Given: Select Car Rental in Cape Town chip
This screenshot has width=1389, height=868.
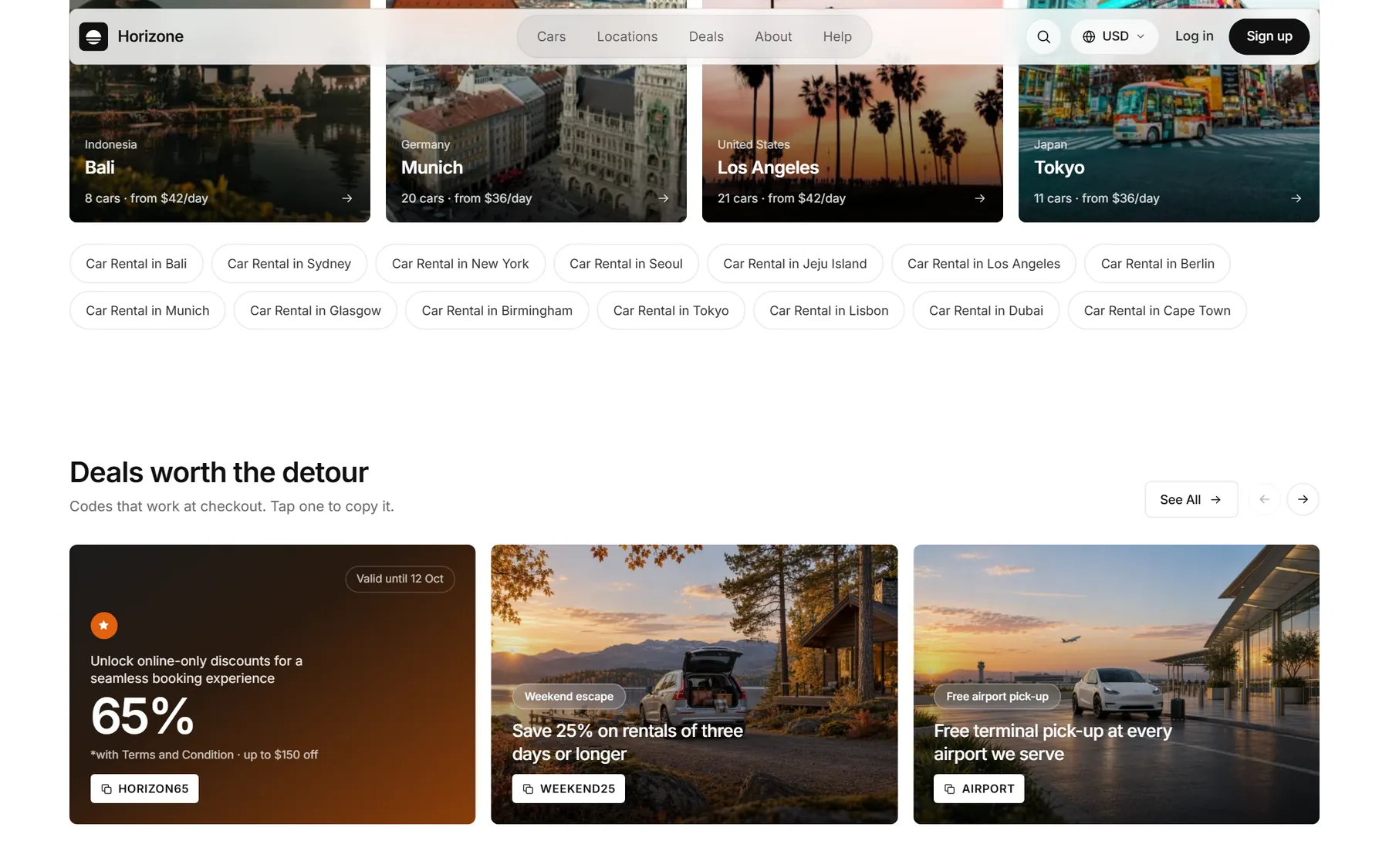Looking at the screenshot, I should pyautogui.click(x=1157, y=310).
